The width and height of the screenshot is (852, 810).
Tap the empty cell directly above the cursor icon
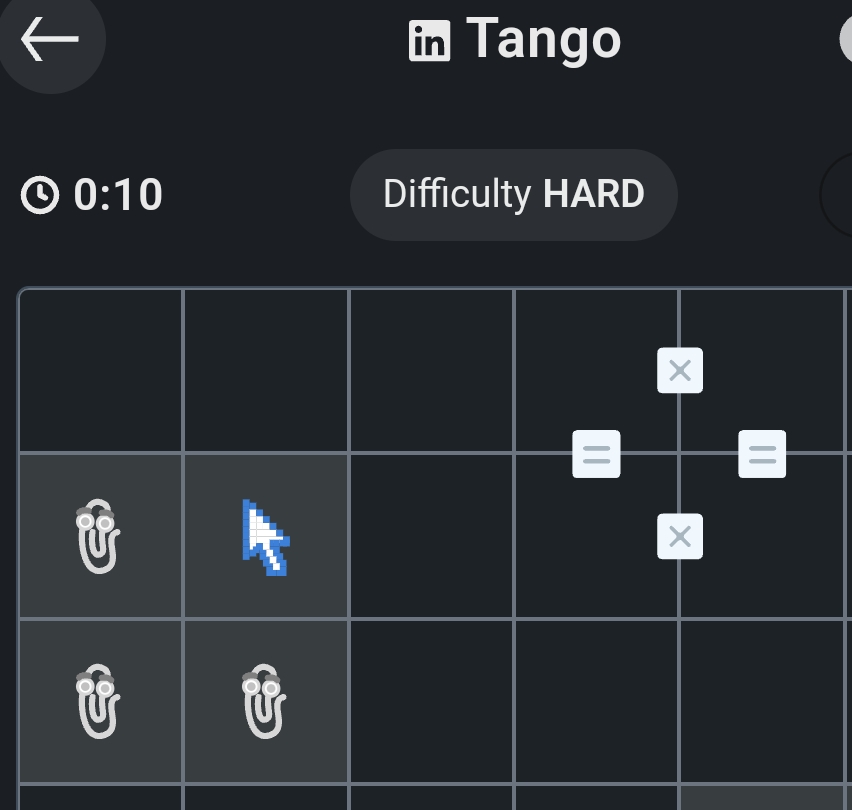pyautogui.click(x=265, y=371)
